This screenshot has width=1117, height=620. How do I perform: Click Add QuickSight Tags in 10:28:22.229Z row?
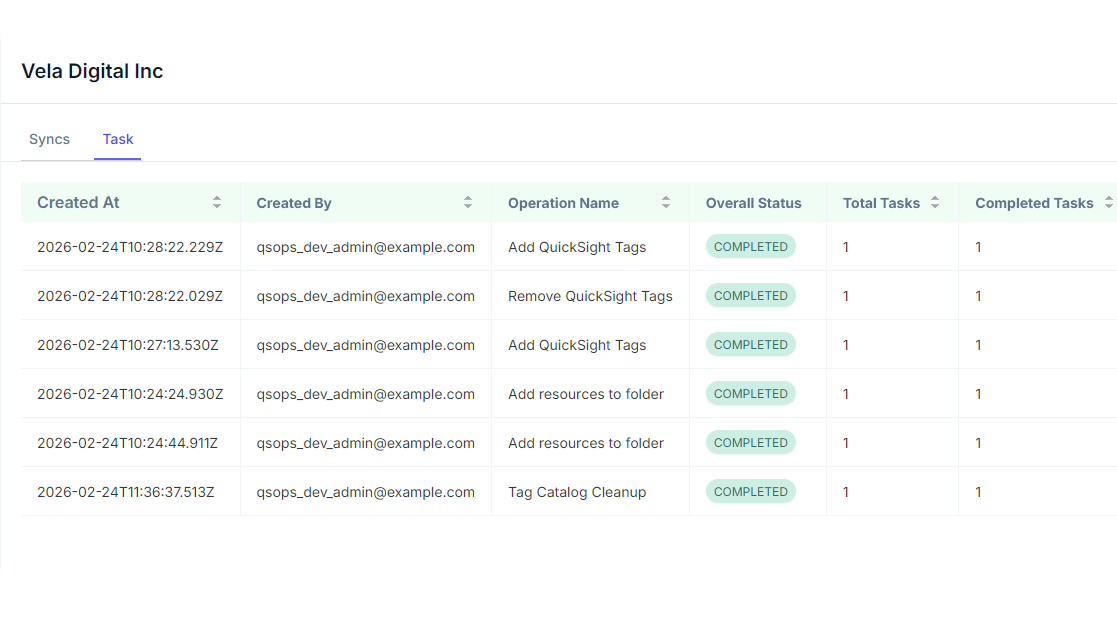[577, 247]
